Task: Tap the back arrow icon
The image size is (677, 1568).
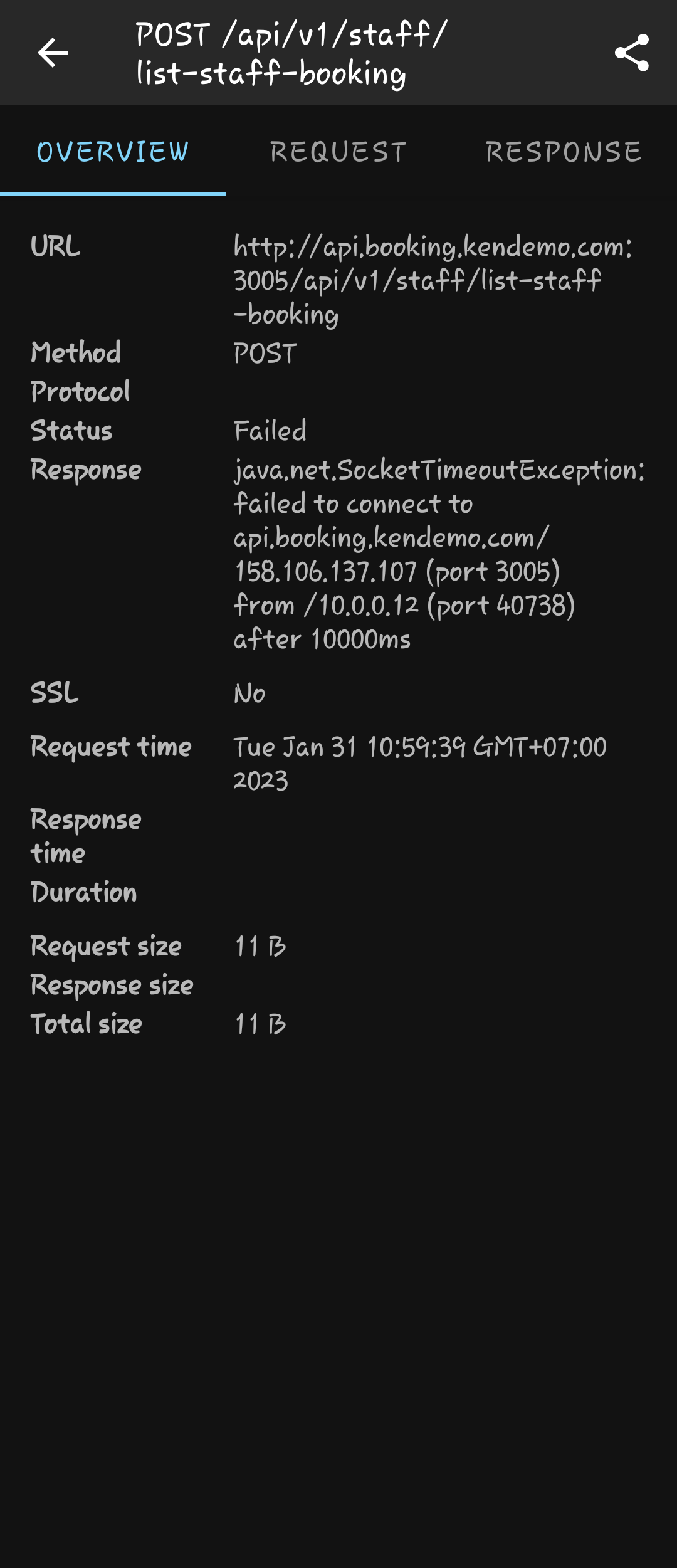Action: [53, 53]
